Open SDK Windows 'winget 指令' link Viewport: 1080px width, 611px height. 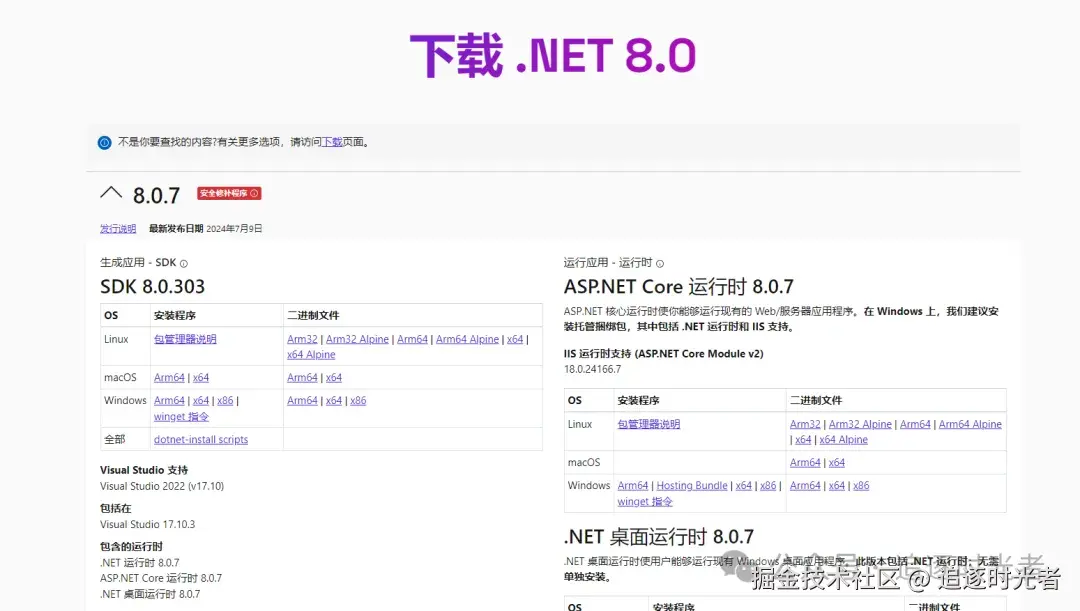click(x=181, y=417)
